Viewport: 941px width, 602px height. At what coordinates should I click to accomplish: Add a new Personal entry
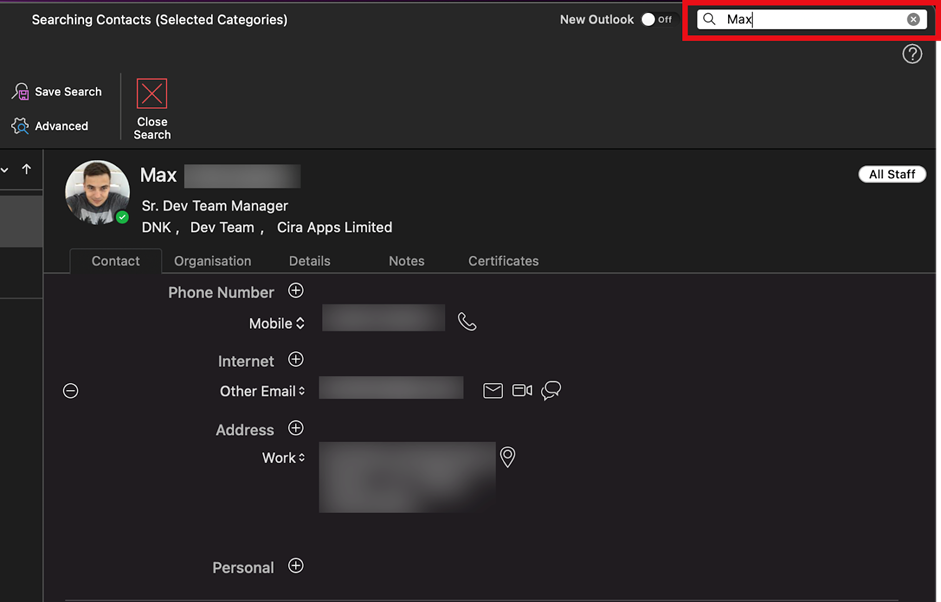(296, 565)
